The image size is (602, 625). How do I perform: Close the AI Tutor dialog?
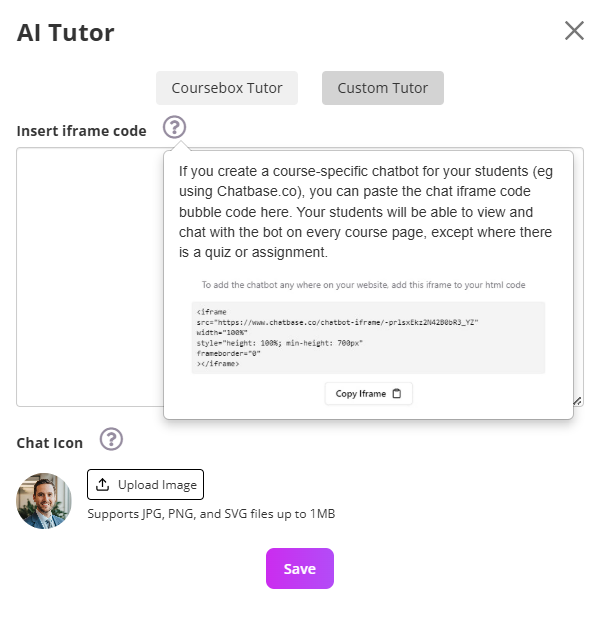click(574, 31)
